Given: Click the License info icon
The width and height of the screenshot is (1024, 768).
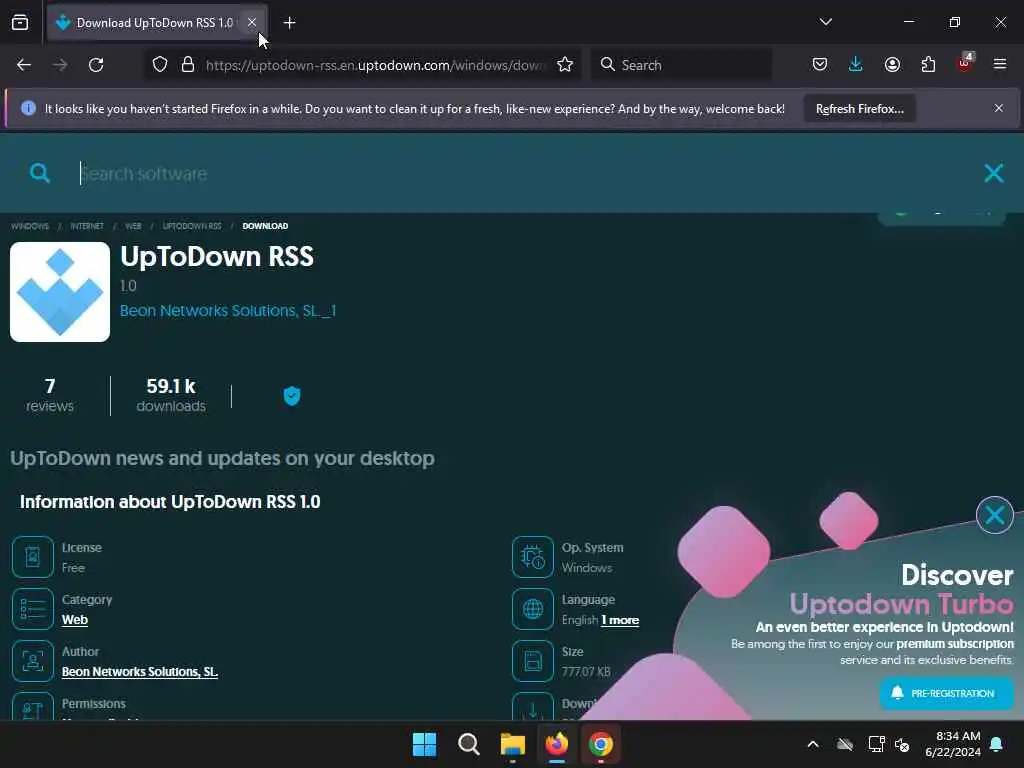Looking at the screenshot, I should click(x=33, y=557).
